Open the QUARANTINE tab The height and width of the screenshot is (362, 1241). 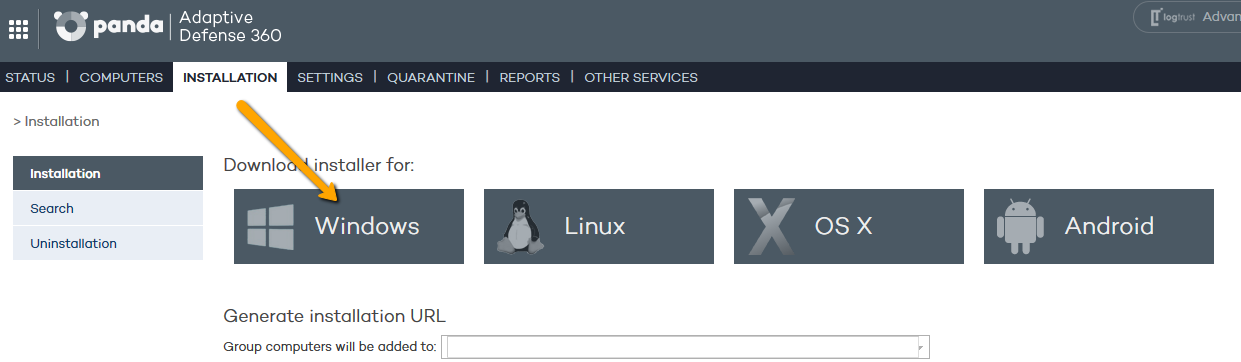click(x=431, y=77)
